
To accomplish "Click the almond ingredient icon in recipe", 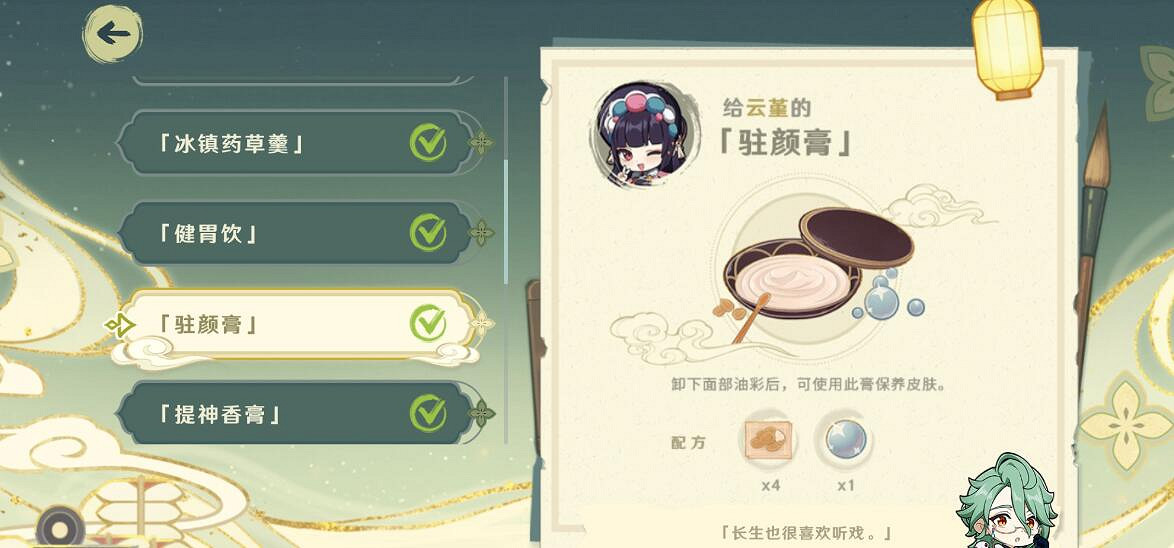I will [x=768, y=439].
